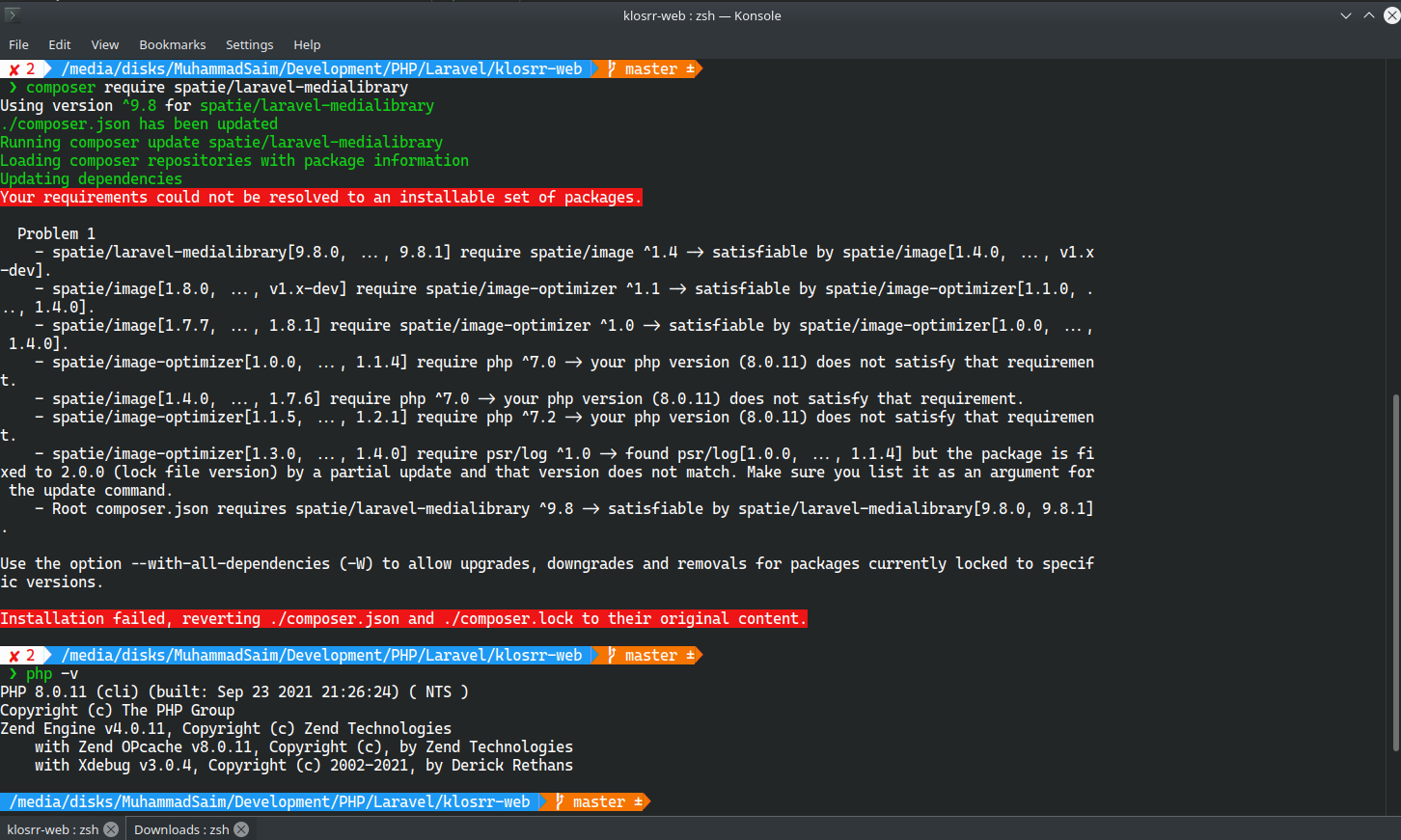Screen dimensions: 1401x840
Task: Click the 'php -v' command line
Action: 52,673
